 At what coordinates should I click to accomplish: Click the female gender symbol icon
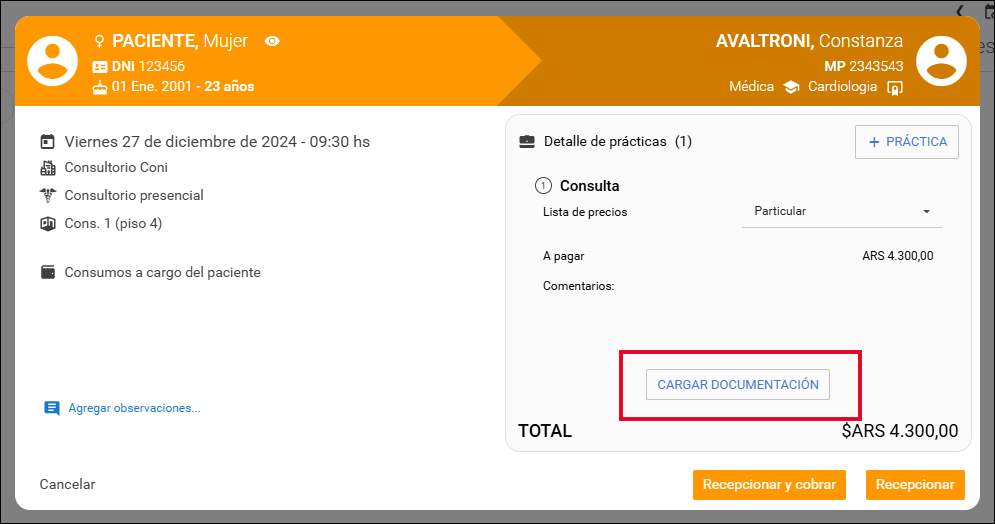point(99,41)
